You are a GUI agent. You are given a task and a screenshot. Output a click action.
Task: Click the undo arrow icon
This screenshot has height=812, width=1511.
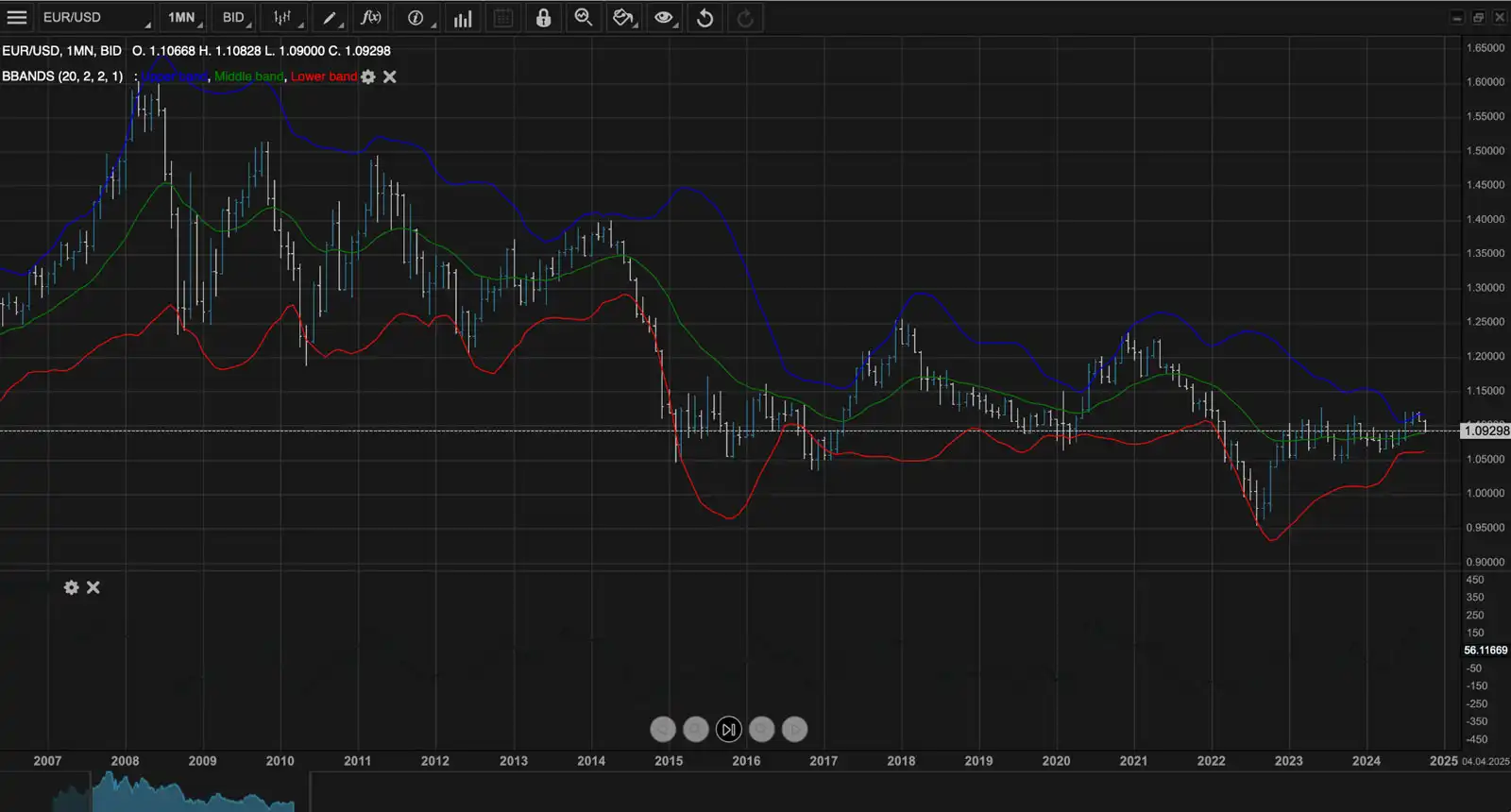click(705, 18)
